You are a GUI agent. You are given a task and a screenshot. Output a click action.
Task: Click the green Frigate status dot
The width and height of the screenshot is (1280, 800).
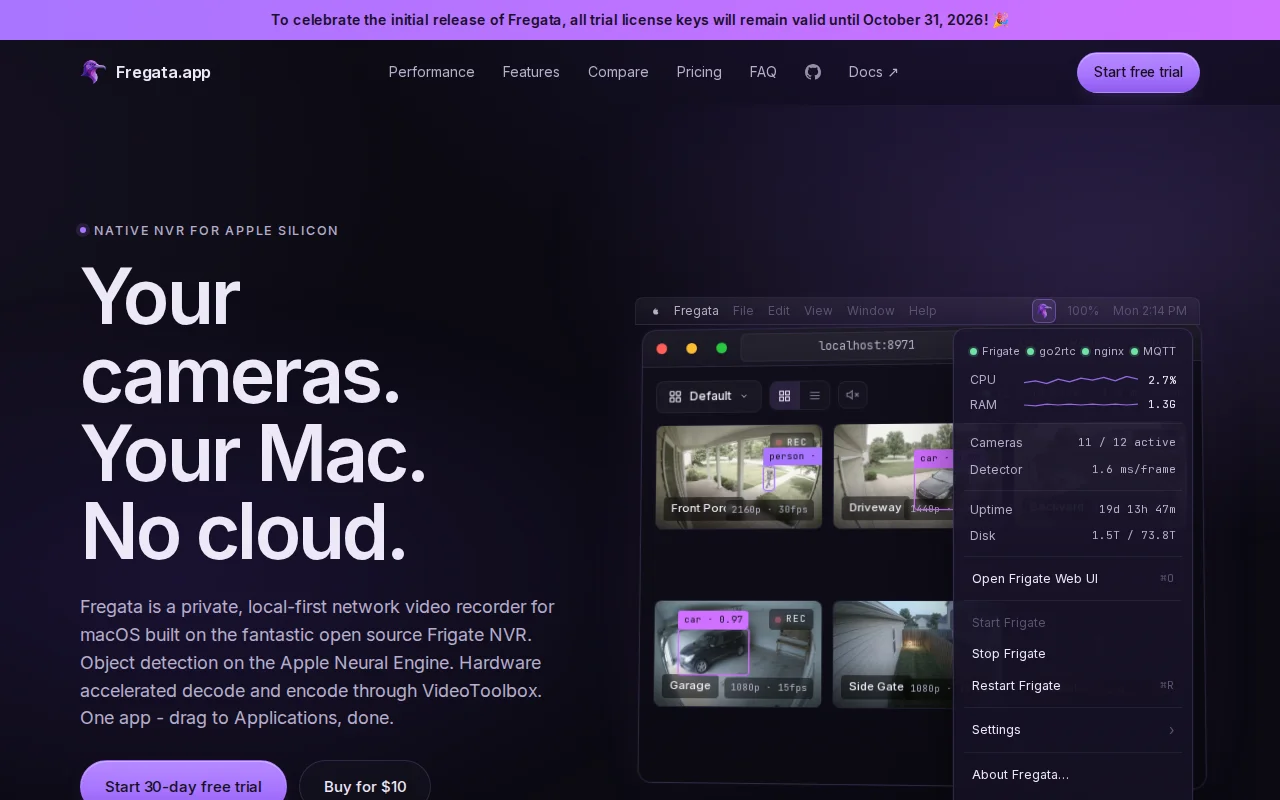tap(973, 352)
